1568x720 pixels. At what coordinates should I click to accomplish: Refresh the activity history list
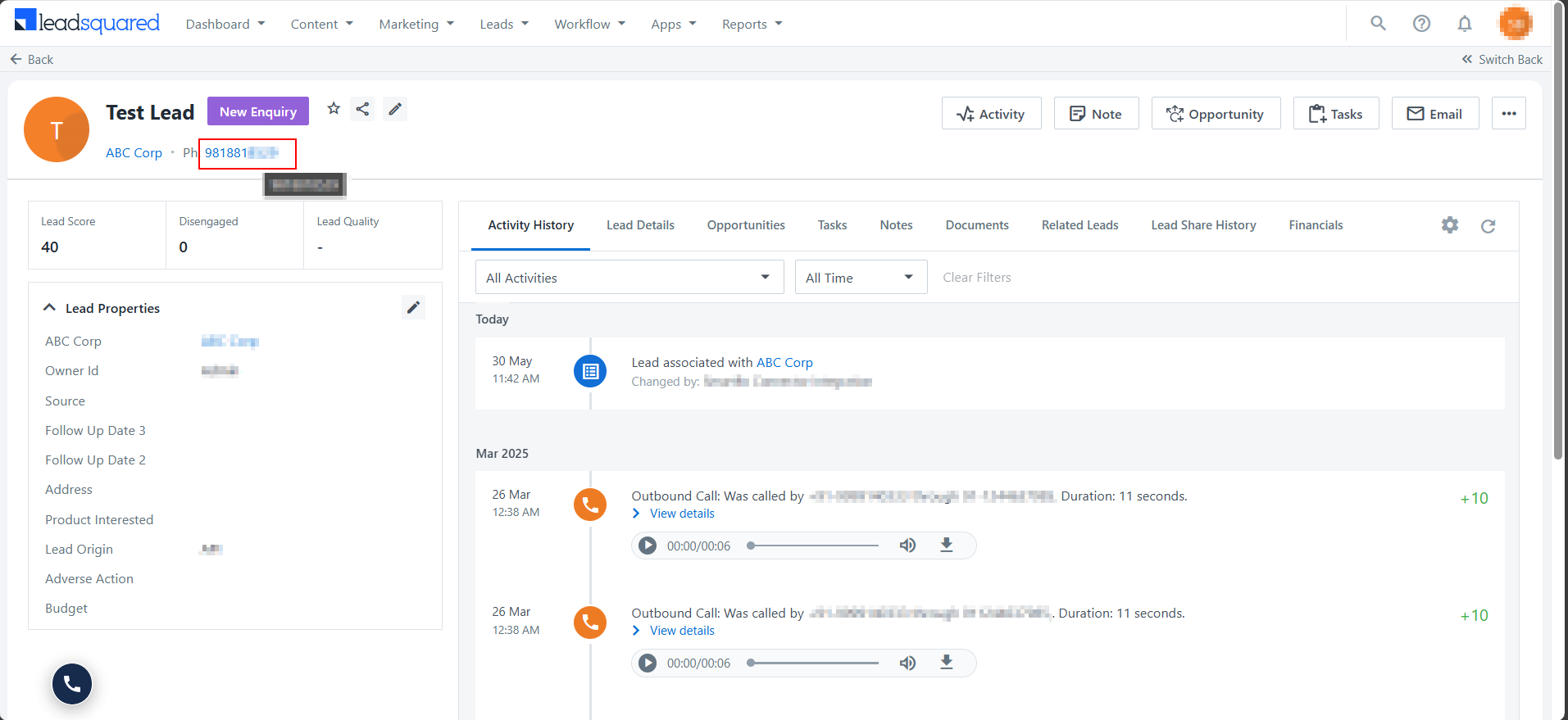coord(1488,226)
